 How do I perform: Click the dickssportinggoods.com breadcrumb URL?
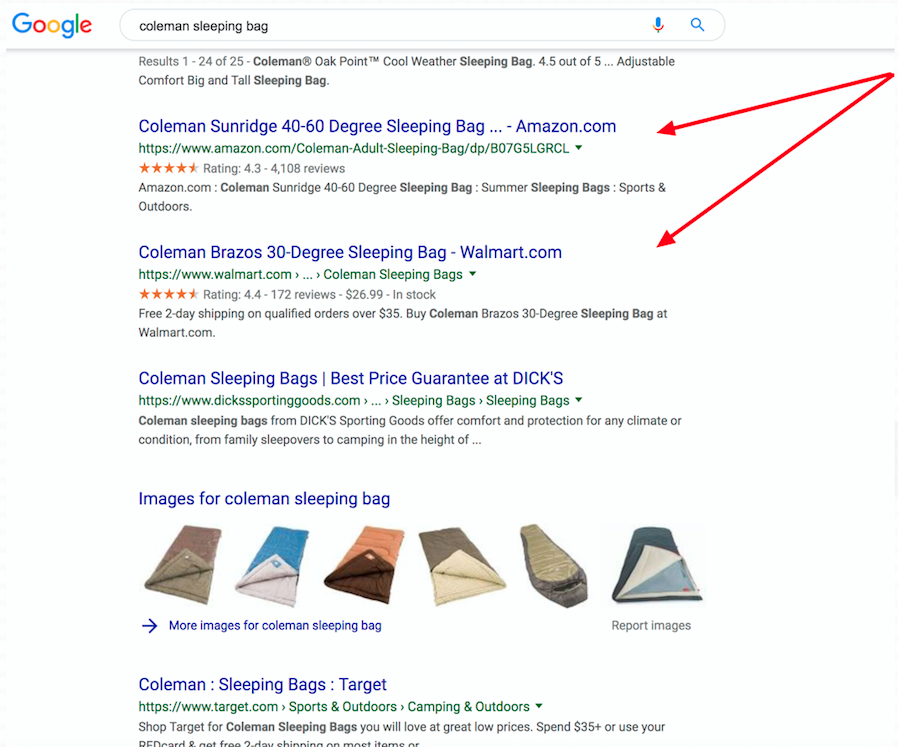click(x=354, y=400)
